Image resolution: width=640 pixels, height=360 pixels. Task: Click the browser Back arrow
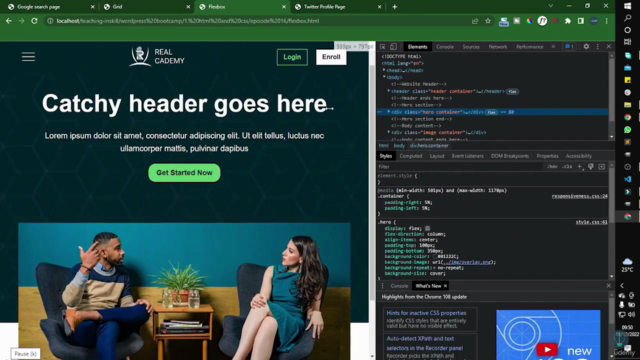(9, 21)
